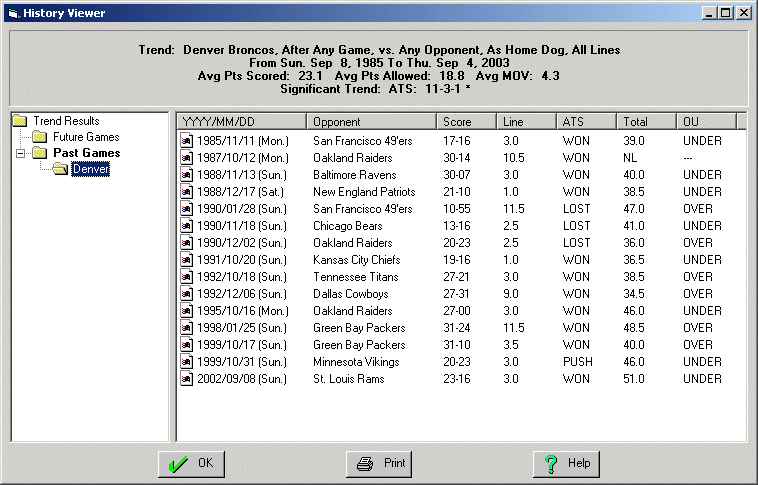
Task: Select the Future Games tree item
Action: pos(86,137)
